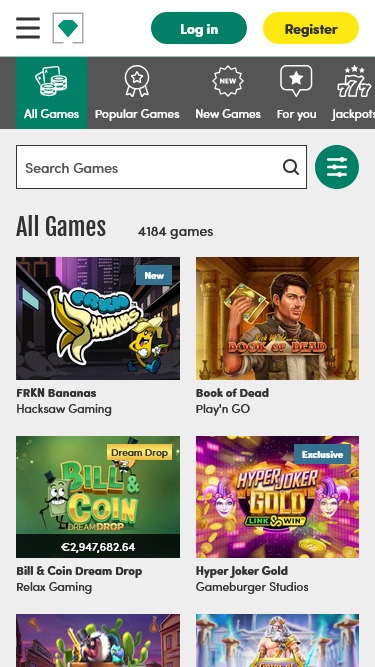The width and height of the screenshot is (375, 667).
Task: Open the hamburger navigation menu
Action: tap(28, 28)
